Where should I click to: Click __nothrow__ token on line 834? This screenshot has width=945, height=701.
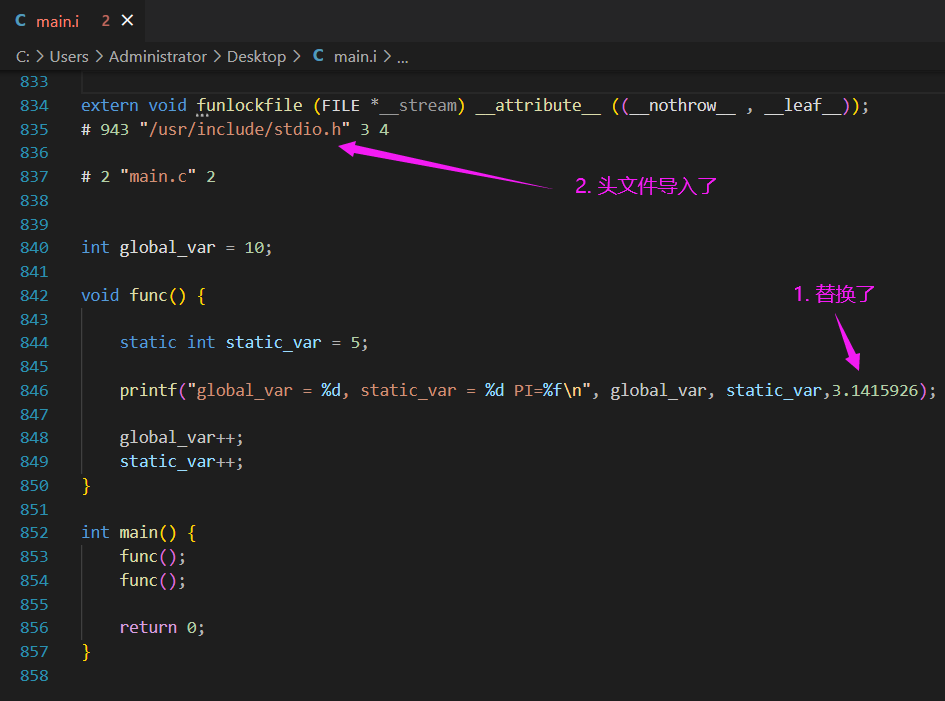click(x=682, y=105)
